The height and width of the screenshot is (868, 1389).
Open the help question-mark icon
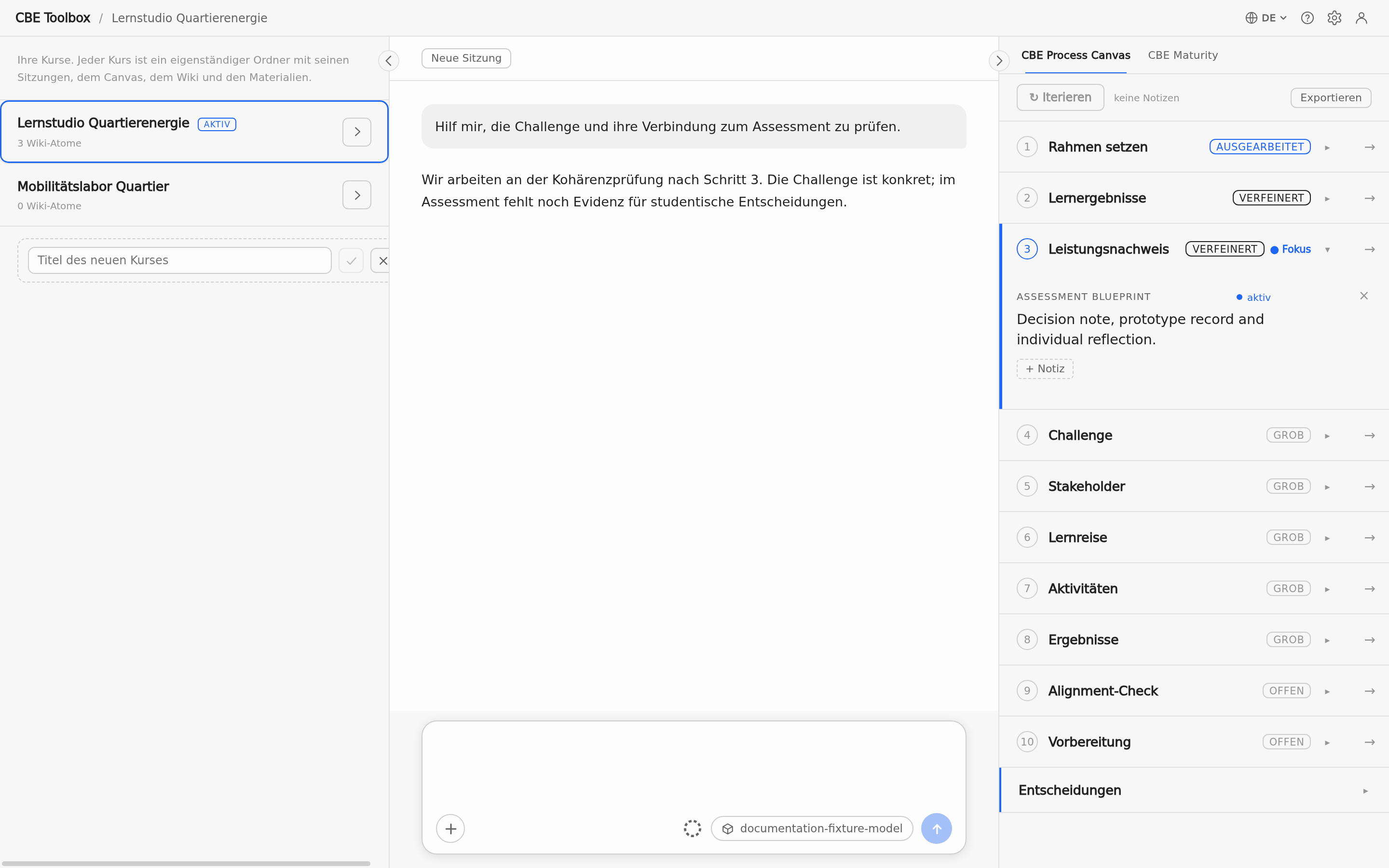(x=1307, y=18)
